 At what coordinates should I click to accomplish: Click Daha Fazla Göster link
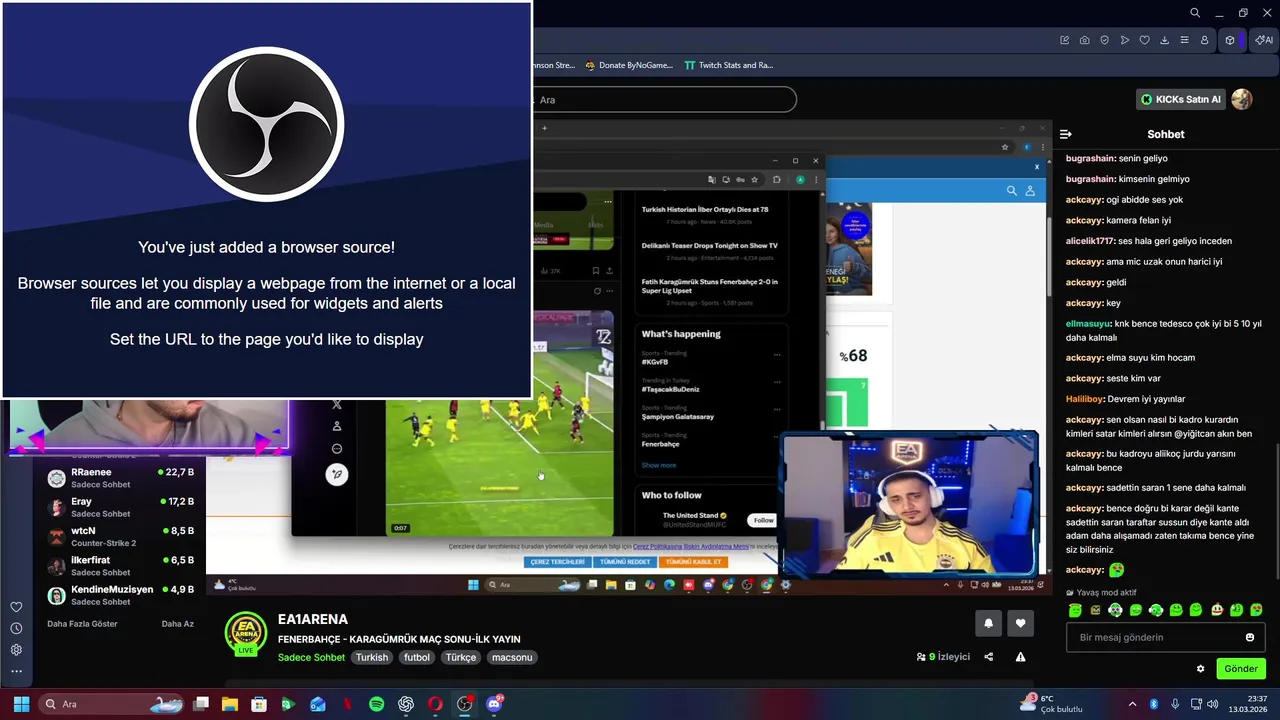coord(82,624)
